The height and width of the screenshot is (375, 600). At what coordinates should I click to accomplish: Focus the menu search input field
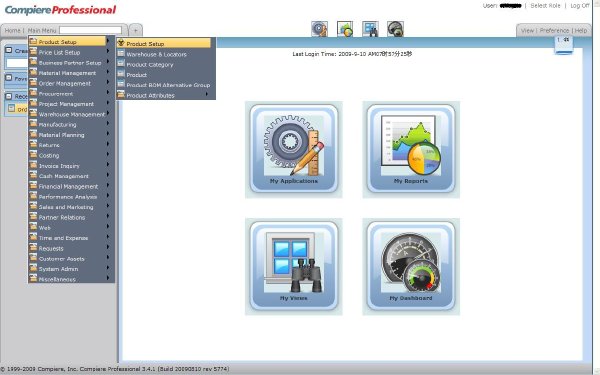click(91, 30)
